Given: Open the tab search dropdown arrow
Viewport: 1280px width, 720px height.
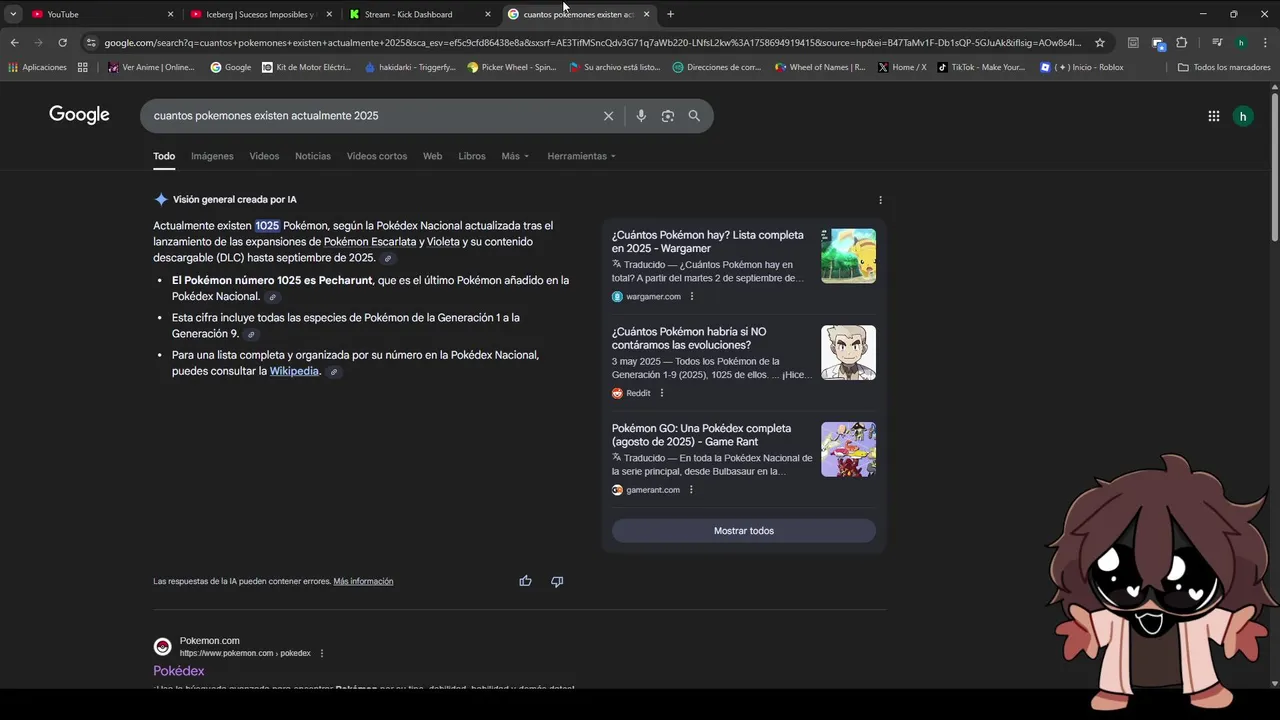Looking at the screenshot, I should pyautogui.click(x=13, y=14).
